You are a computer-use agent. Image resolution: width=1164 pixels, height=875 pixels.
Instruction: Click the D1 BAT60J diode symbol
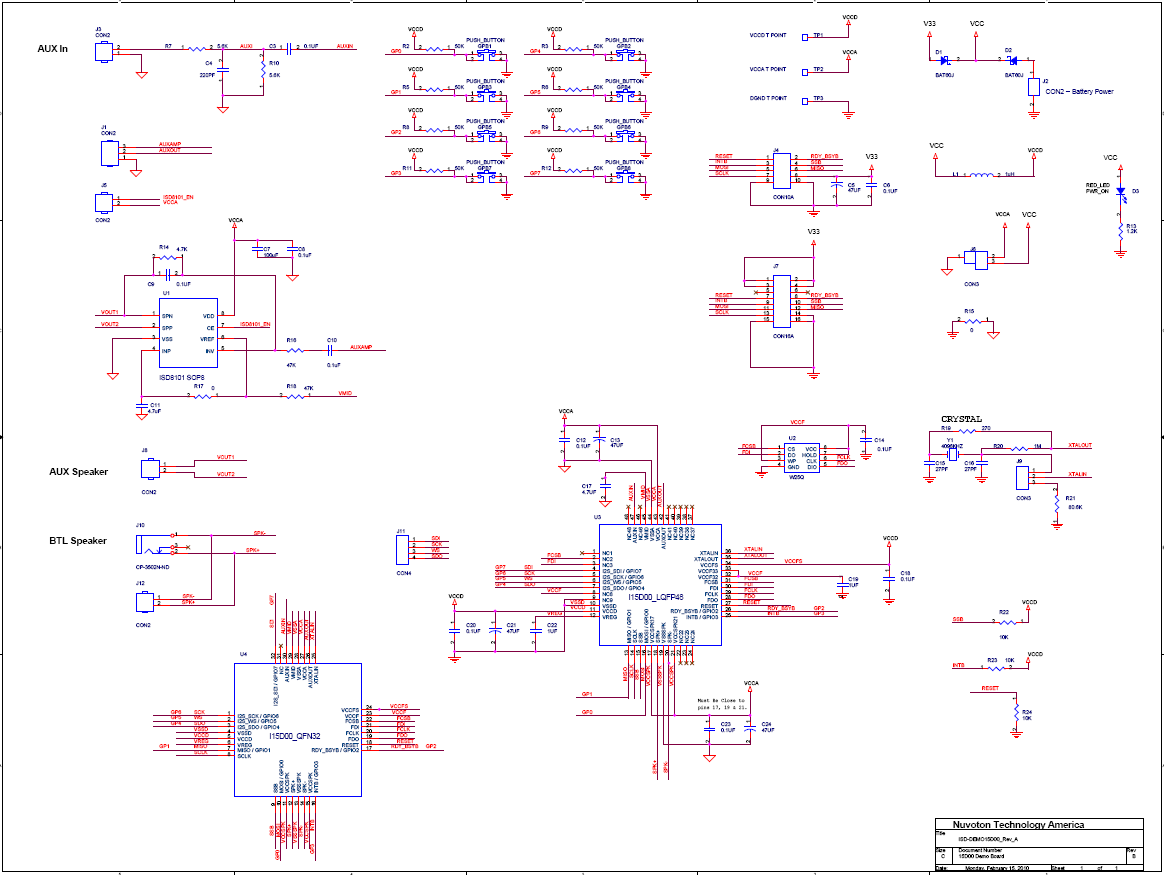943,59
